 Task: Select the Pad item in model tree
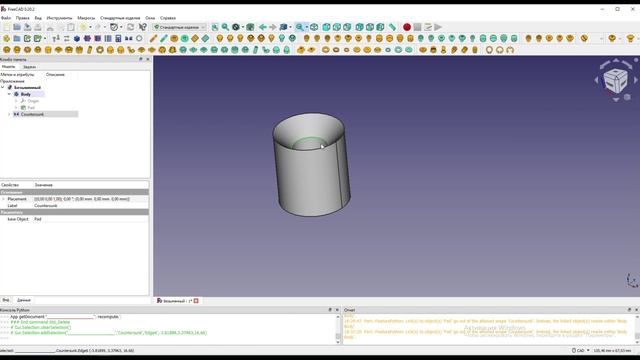click(x=31, y=108)
